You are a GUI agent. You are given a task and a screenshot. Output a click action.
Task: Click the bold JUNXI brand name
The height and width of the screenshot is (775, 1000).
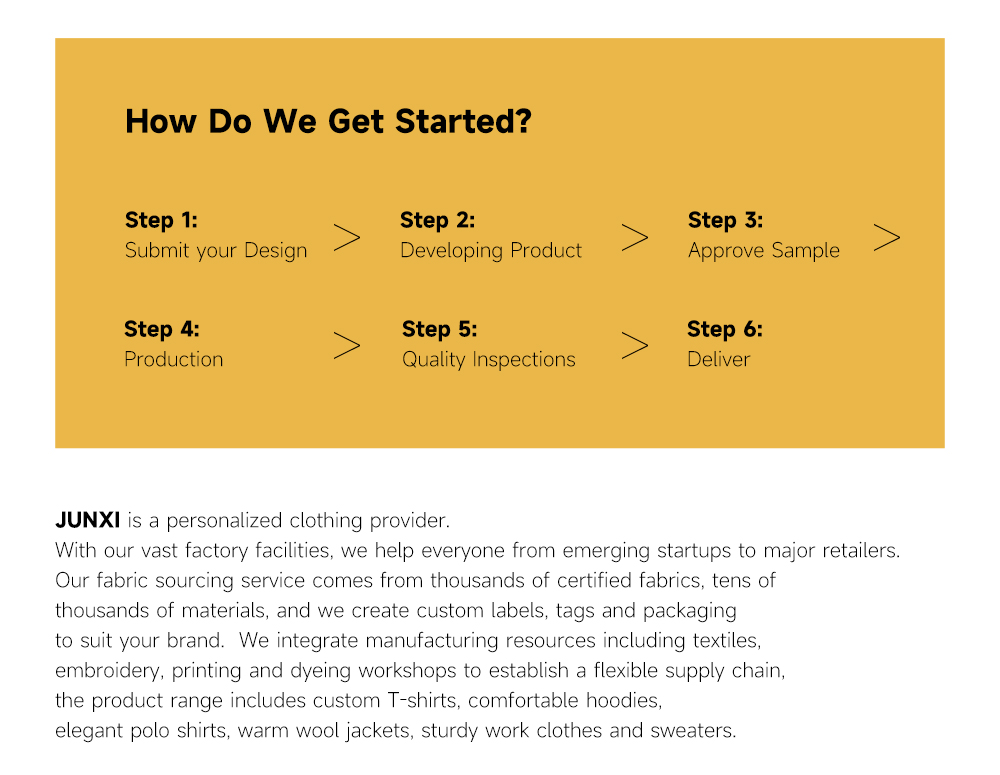[87, 520]
